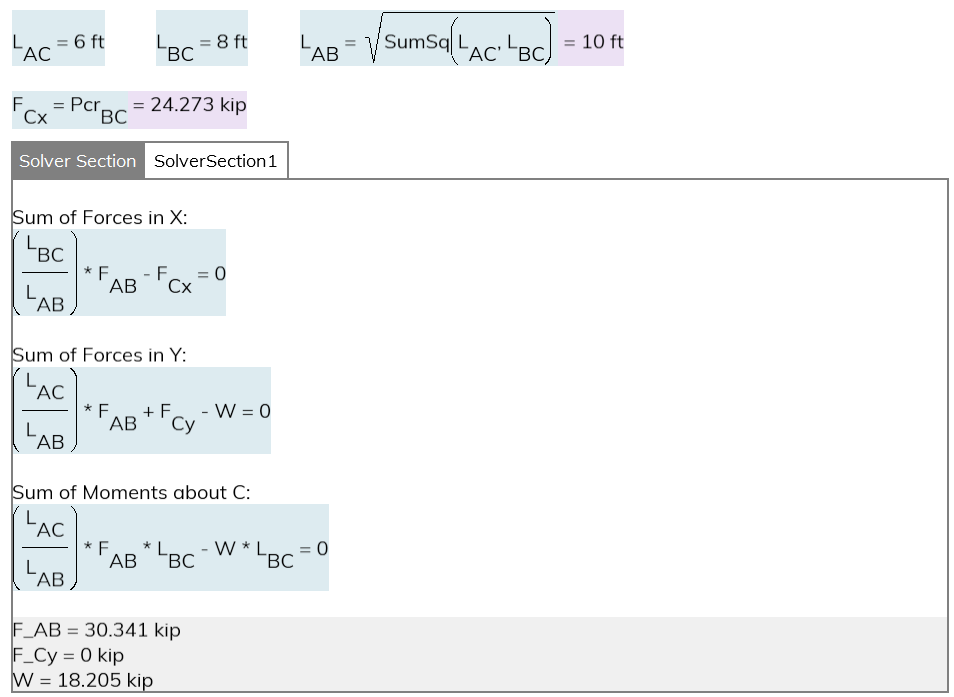Screen dimensions: 954x697
Task: Switch to the Solver Section tab
Action: (x=78, y=161)
